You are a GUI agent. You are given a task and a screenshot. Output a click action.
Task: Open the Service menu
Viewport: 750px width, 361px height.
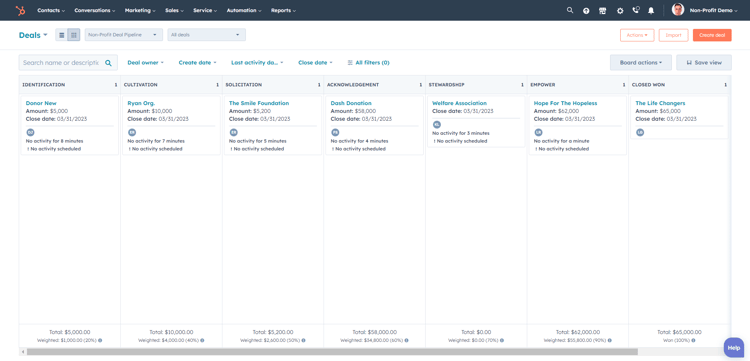coord(205,10)
